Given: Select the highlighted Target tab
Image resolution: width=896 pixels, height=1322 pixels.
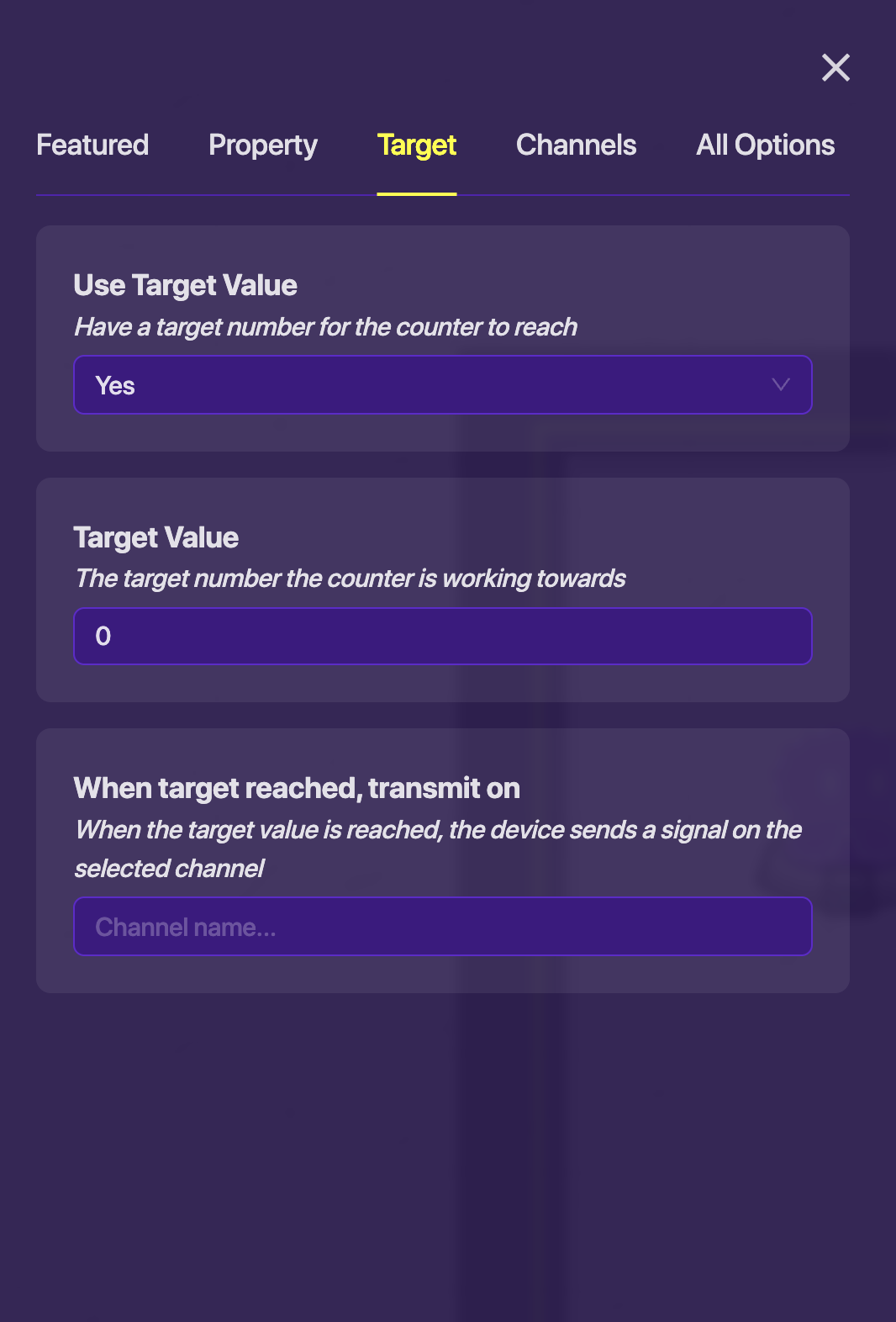Looking at the screenshot, I should pyautogui.click(x=416, y=145).
